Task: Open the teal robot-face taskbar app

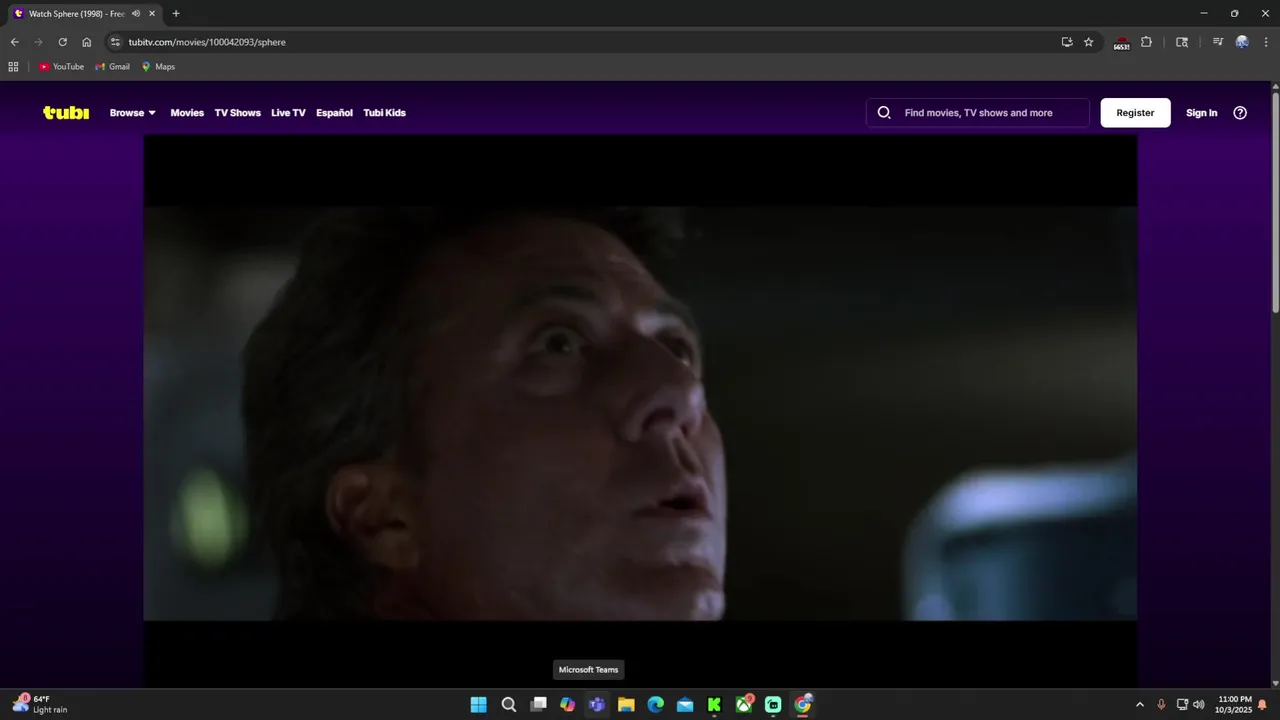Action: pyautogui.click(x=773, y=705)
